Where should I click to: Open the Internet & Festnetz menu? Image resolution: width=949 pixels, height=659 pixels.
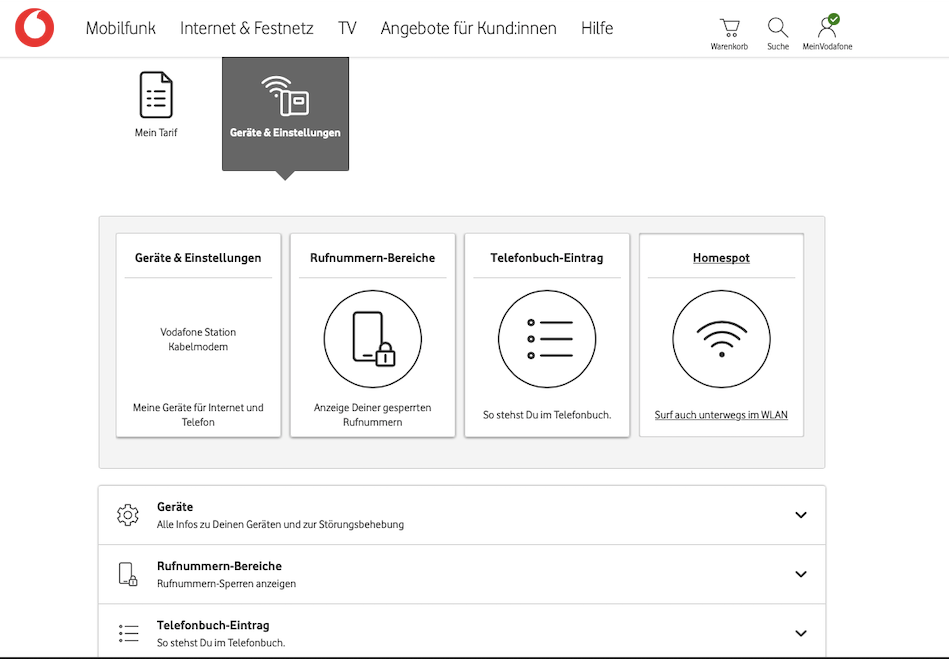pyautogui.click(x=247, y=28)
